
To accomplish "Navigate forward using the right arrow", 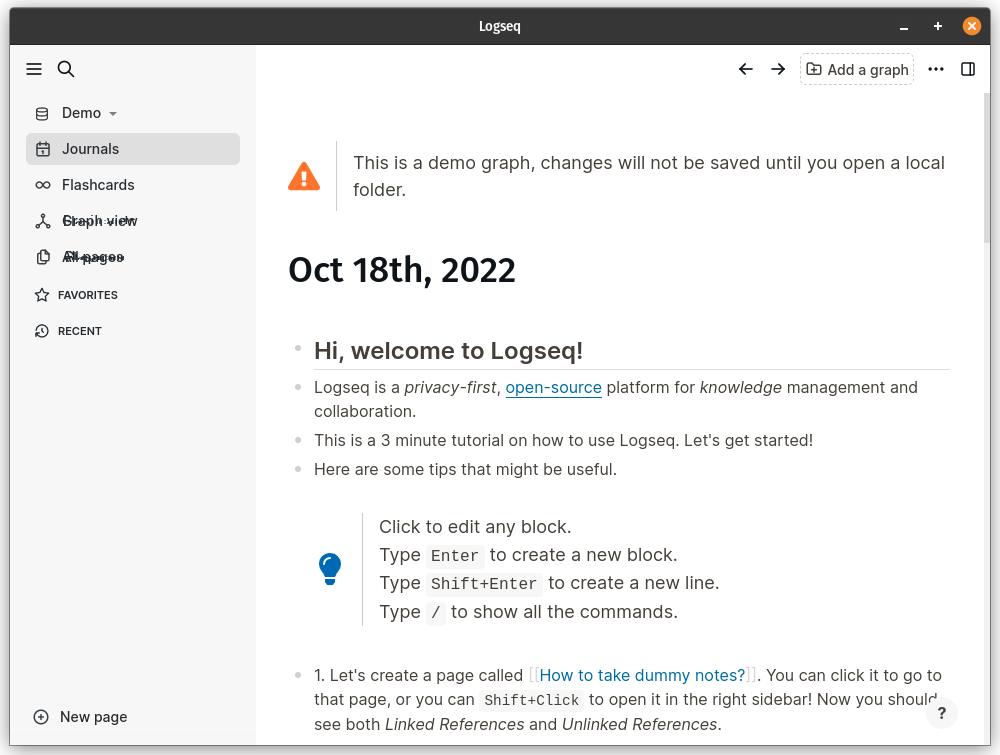I will tap(778, 69).
